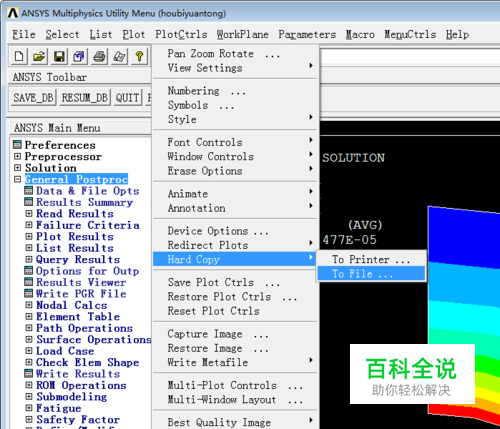This screenshot has height=429, width=500.
Task: Click the Results Summary dialog icon
Action: click(x=29, y=202)
